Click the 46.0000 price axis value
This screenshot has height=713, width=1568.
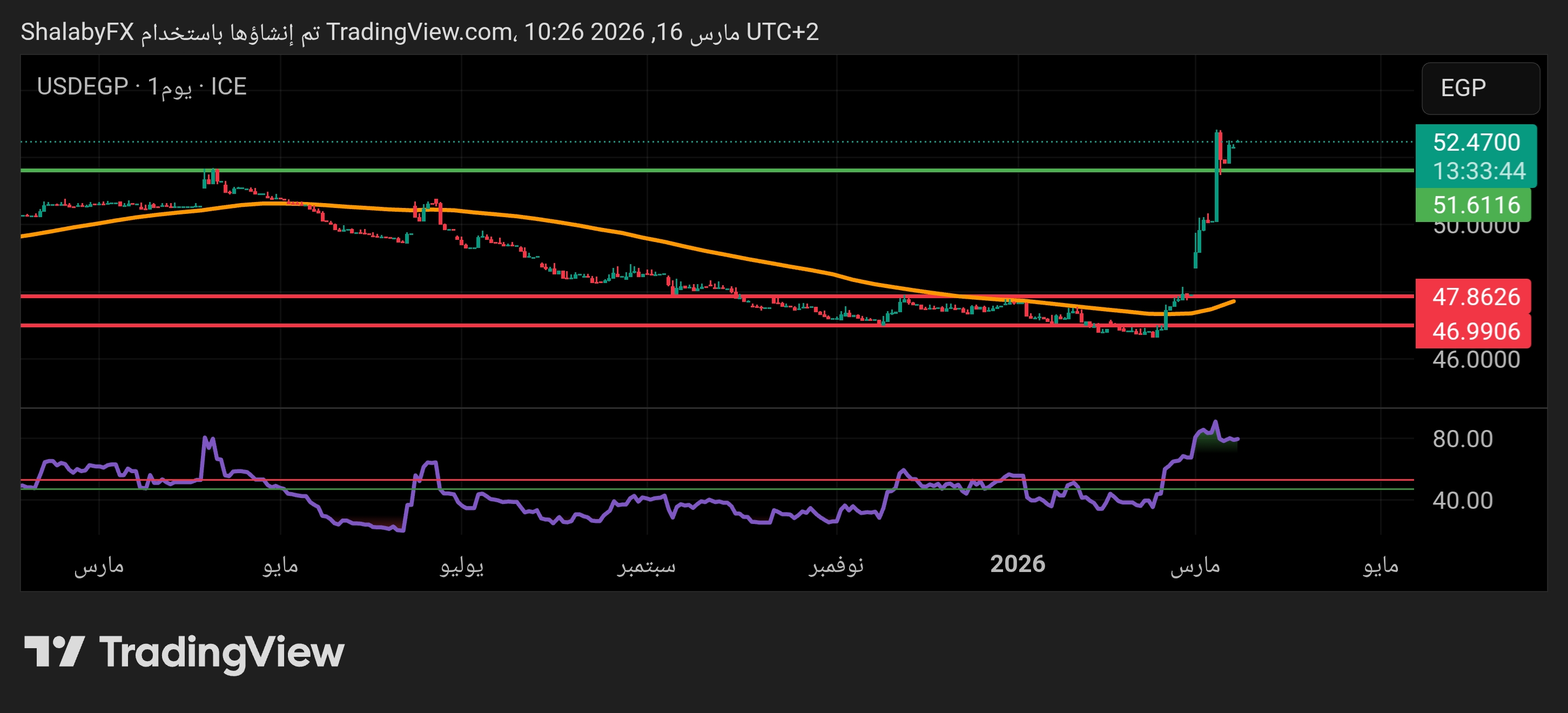tap(1476, 360)
